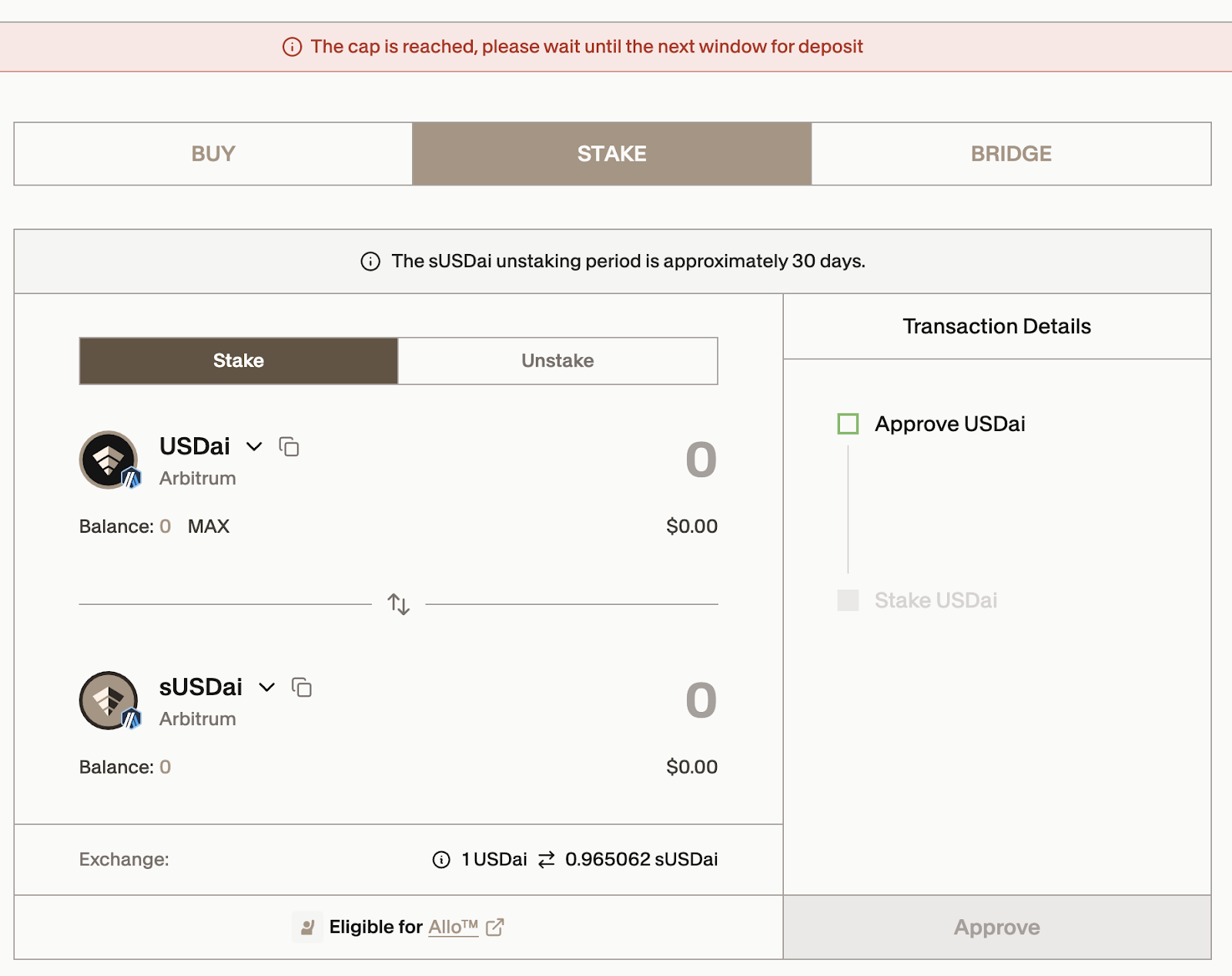
Task: Click MAX to use full balance
Action: click(209, 526)
